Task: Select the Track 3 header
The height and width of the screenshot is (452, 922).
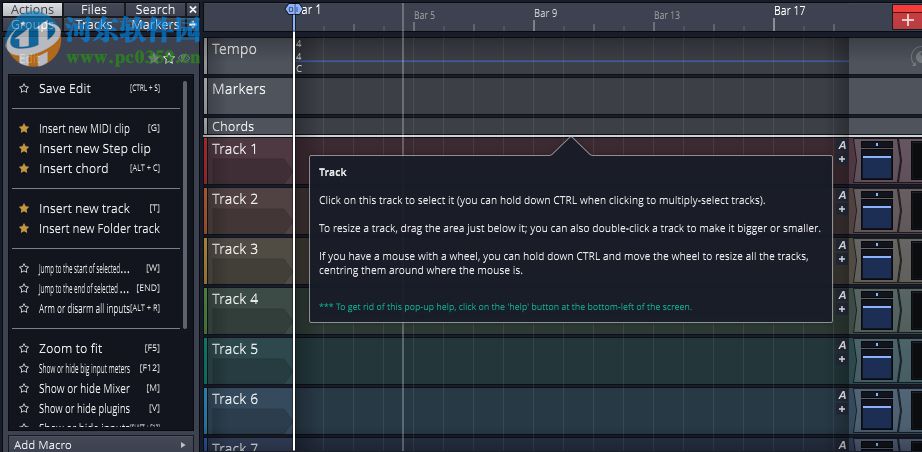Action: 248,261
